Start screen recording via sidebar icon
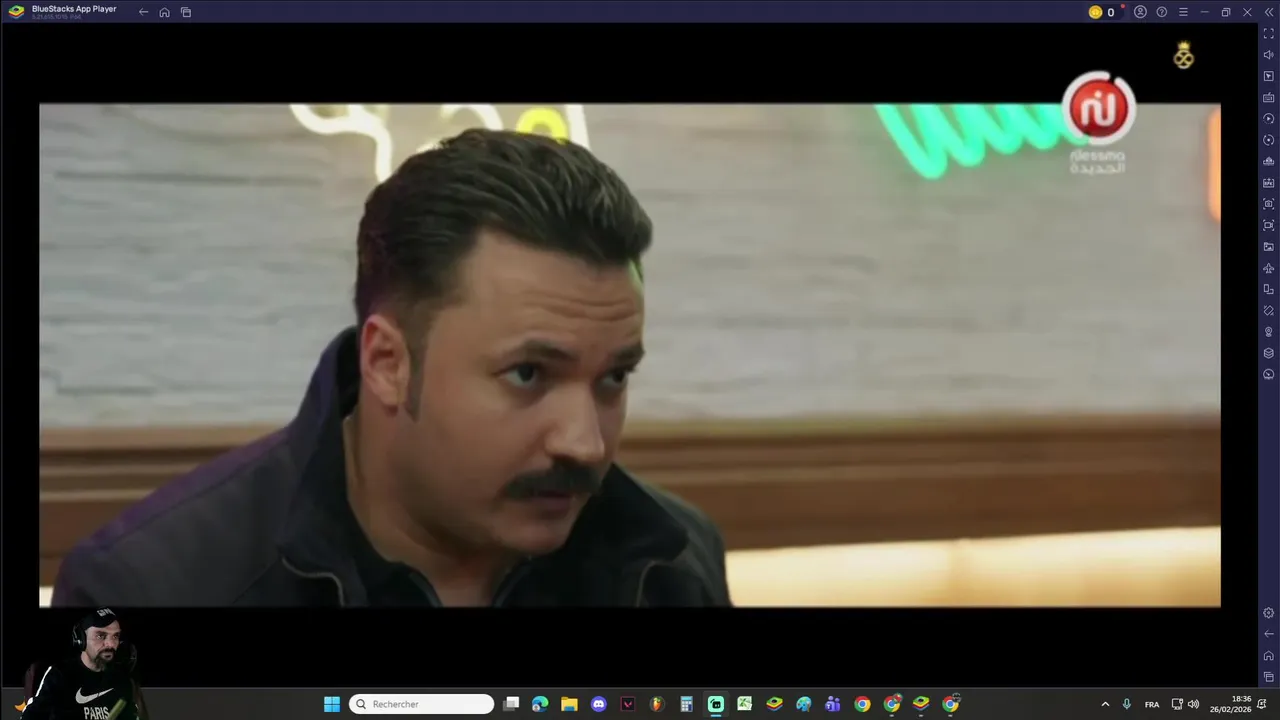The image size is (1280, 720). (1268, 225)
